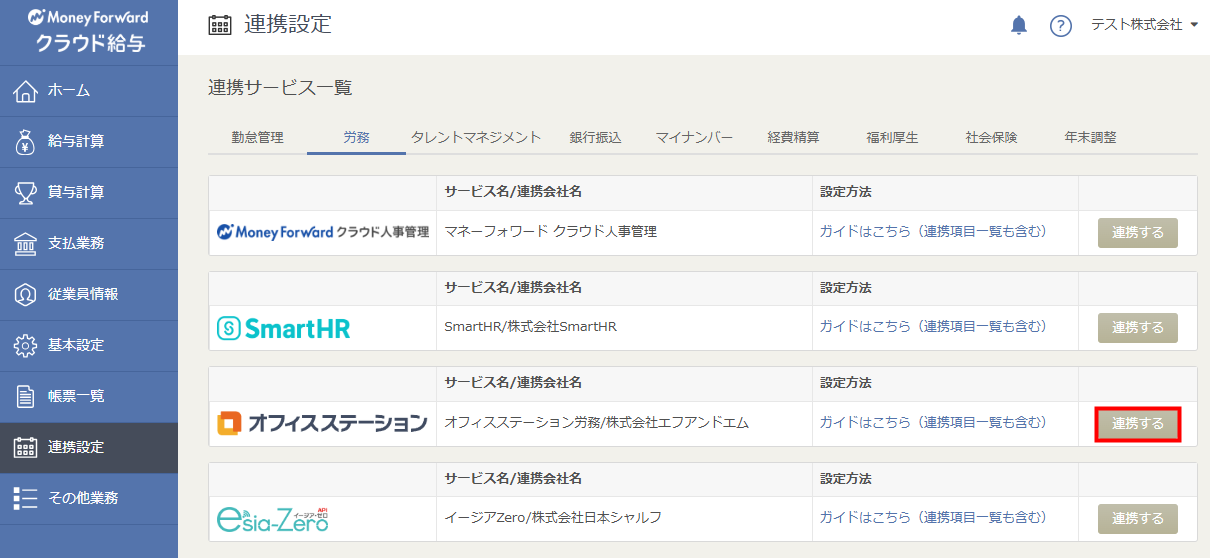Open the 年末調整 tab
The image size is (1210, 558).
click(1090, 138)
